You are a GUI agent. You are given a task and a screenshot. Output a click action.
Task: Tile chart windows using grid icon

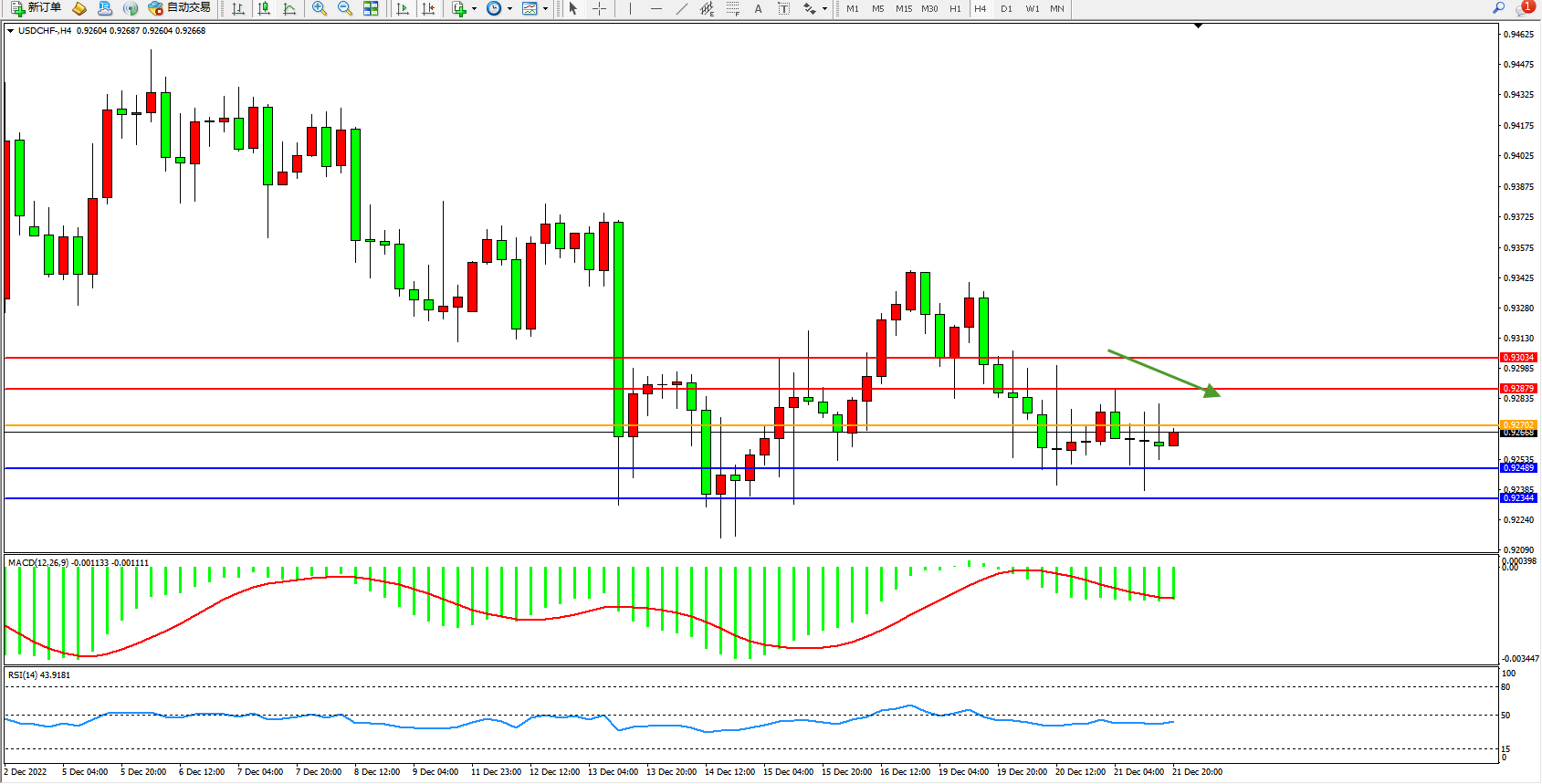click(x=371, y=8)
